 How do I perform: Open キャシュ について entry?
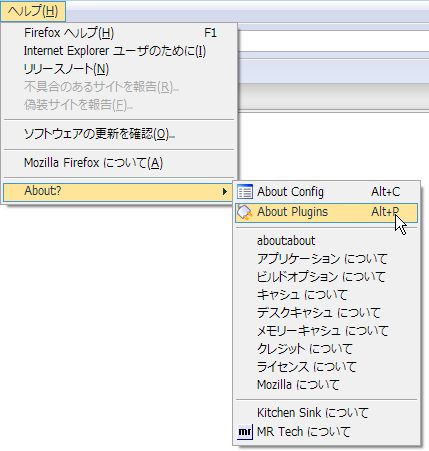(326, 295)
